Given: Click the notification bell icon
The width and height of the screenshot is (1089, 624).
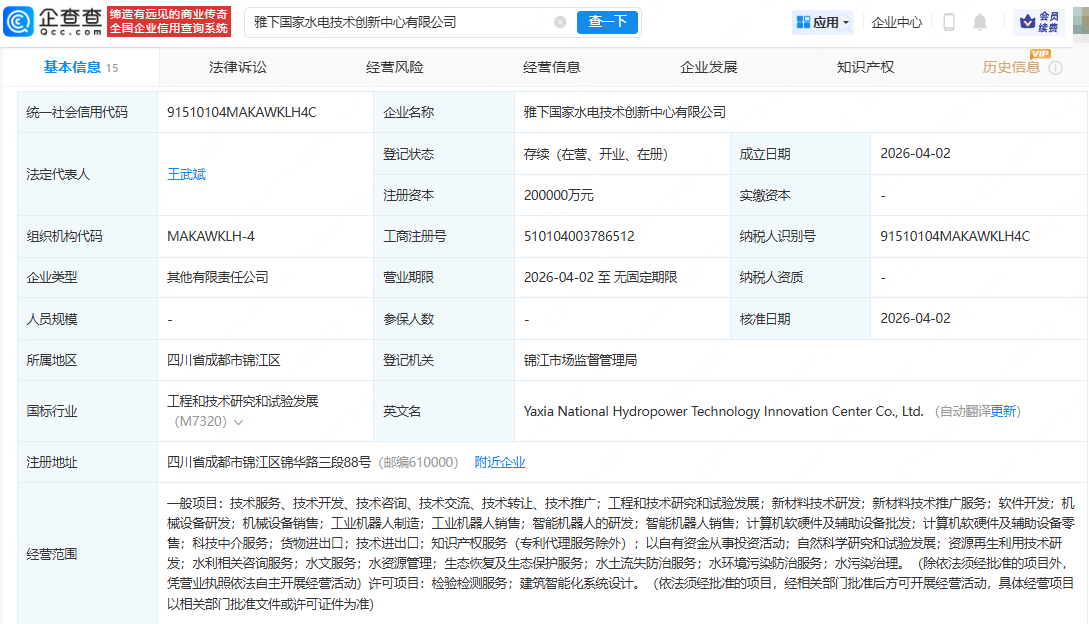Looking at the screenshot, I should 979,21.
